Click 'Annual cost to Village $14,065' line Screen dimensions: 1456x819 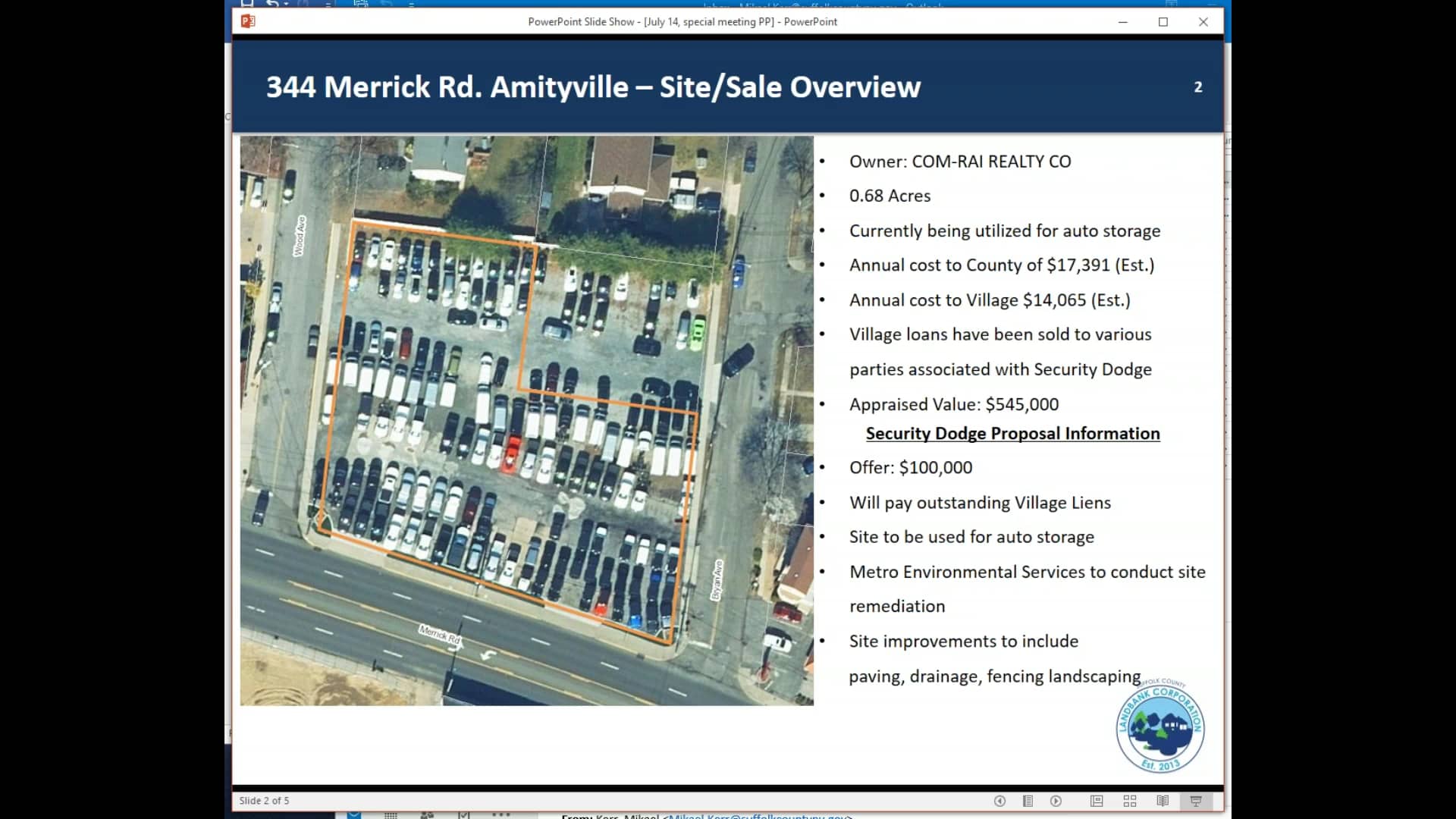[990, 300]
